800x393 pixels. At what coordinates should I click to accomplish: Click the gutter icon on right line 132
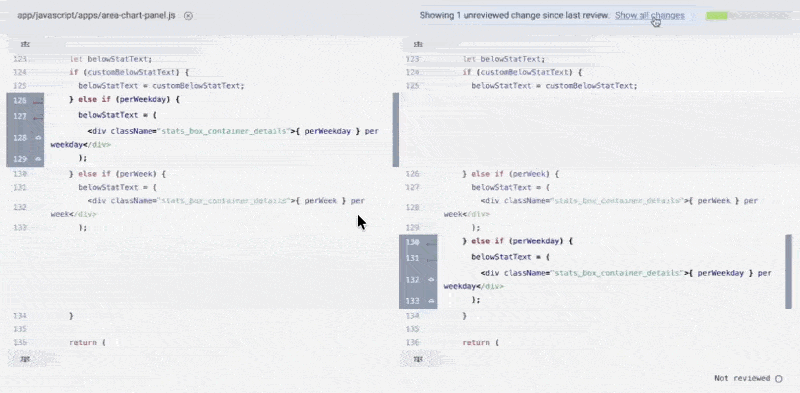point(431,280)
